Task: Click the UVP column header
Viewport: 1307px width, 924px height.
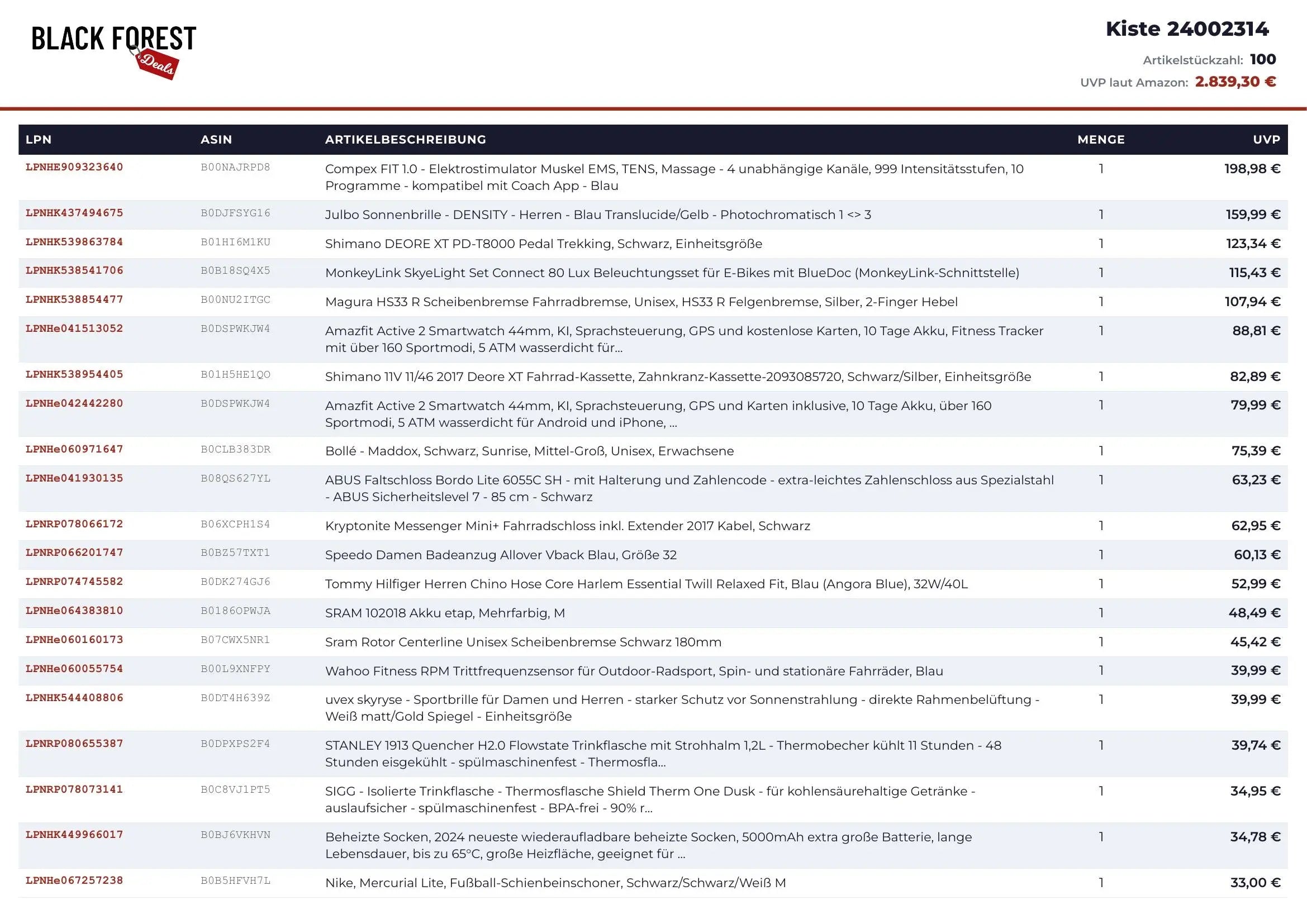Action: click(x=1267, y=140)
